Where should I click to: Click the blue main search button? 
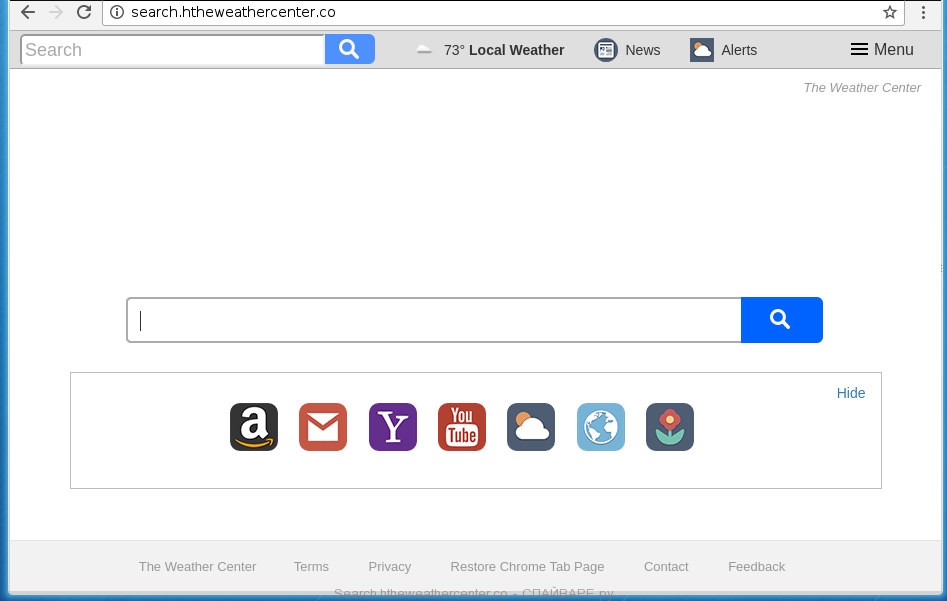tap(781, 320)
